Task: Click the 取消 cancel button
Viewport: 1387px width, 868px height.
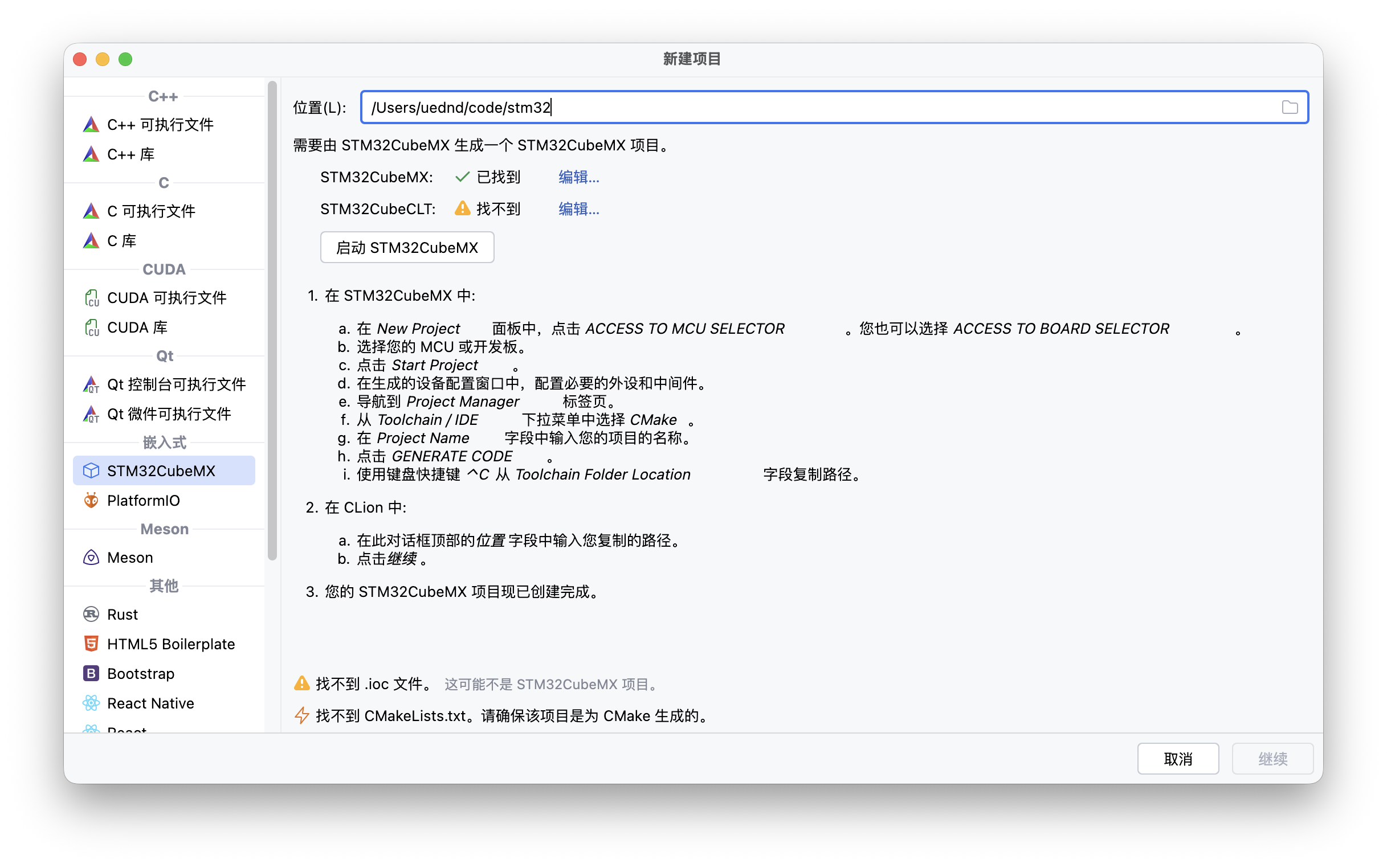Action: pyautogui.click(x=1178, y=758)
